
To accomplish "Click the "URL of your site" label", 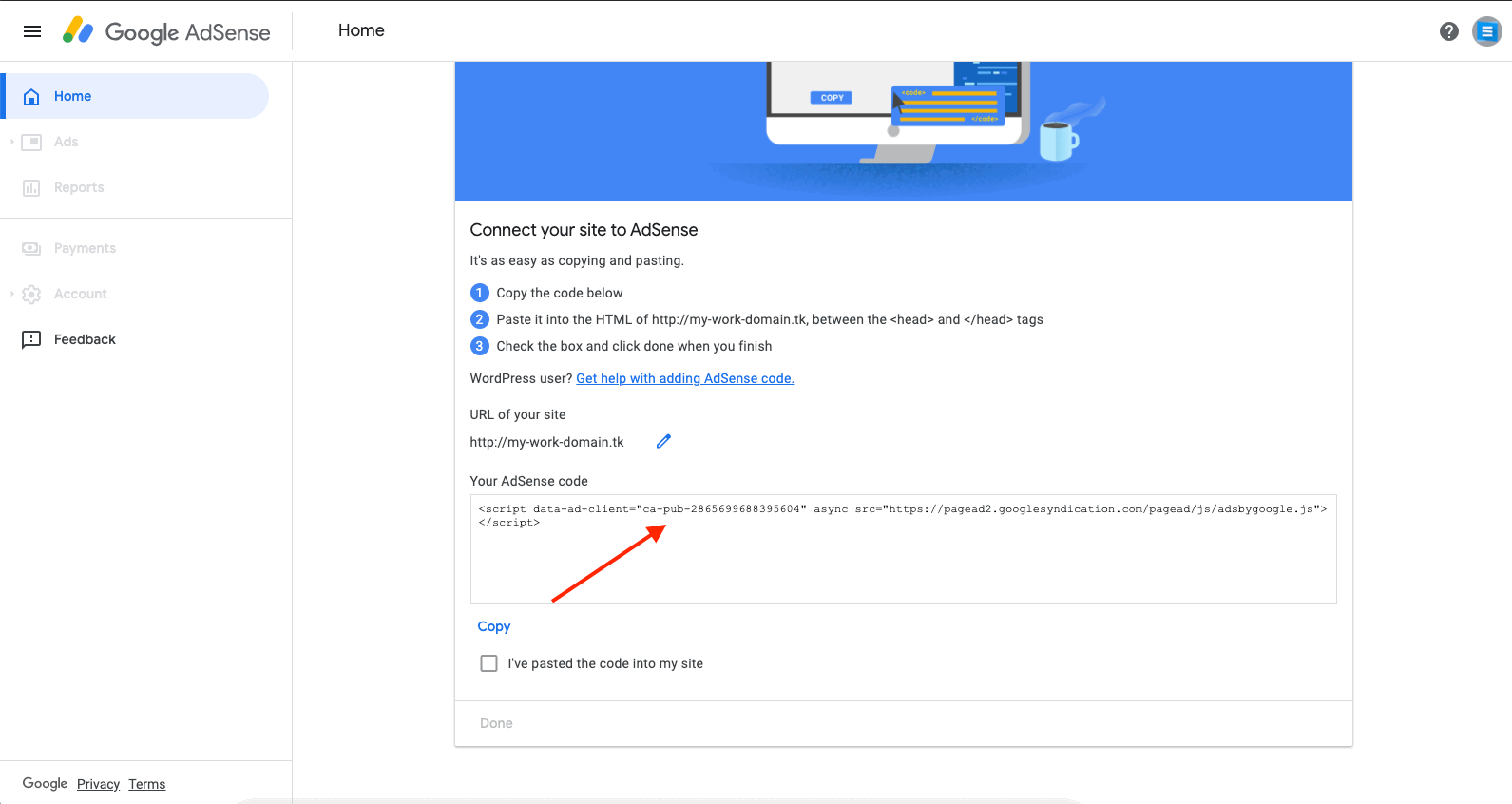I will coord(518,414).
